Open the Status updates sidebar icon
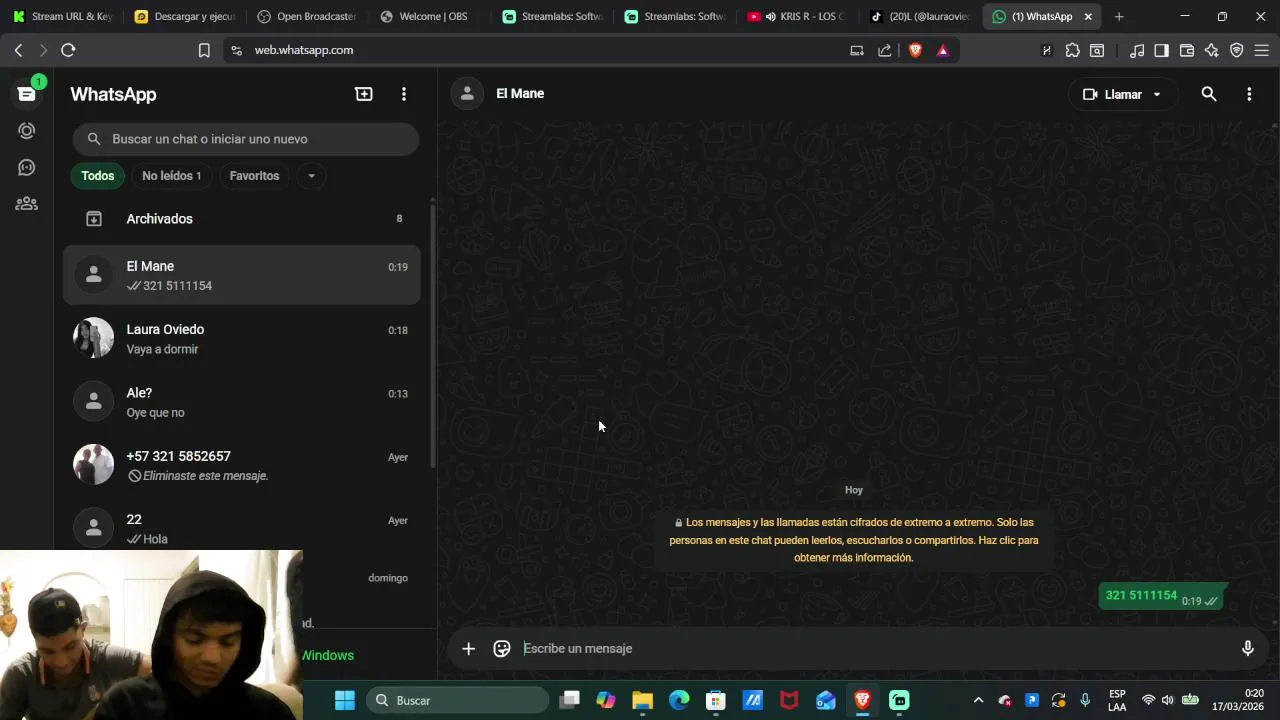The height and width of the screenshot is (720, 1280). click(27, 131)
